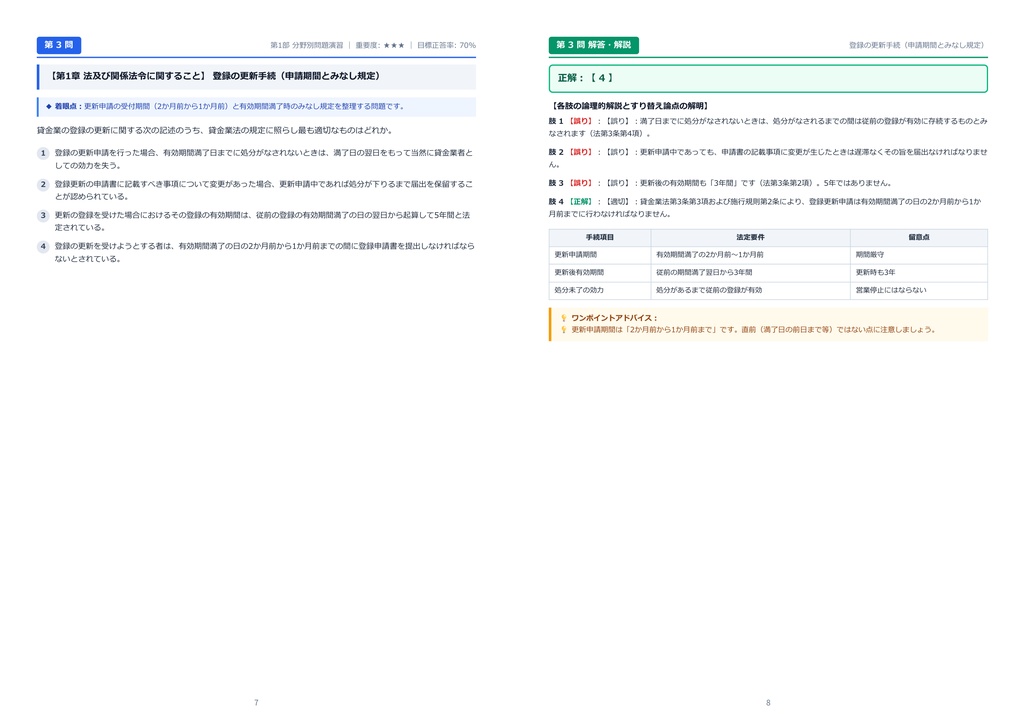The height and width of the screenshot is (724, 1024).
Task: Click the blue 第 3 問 badge
Action: tap(59, 45)
